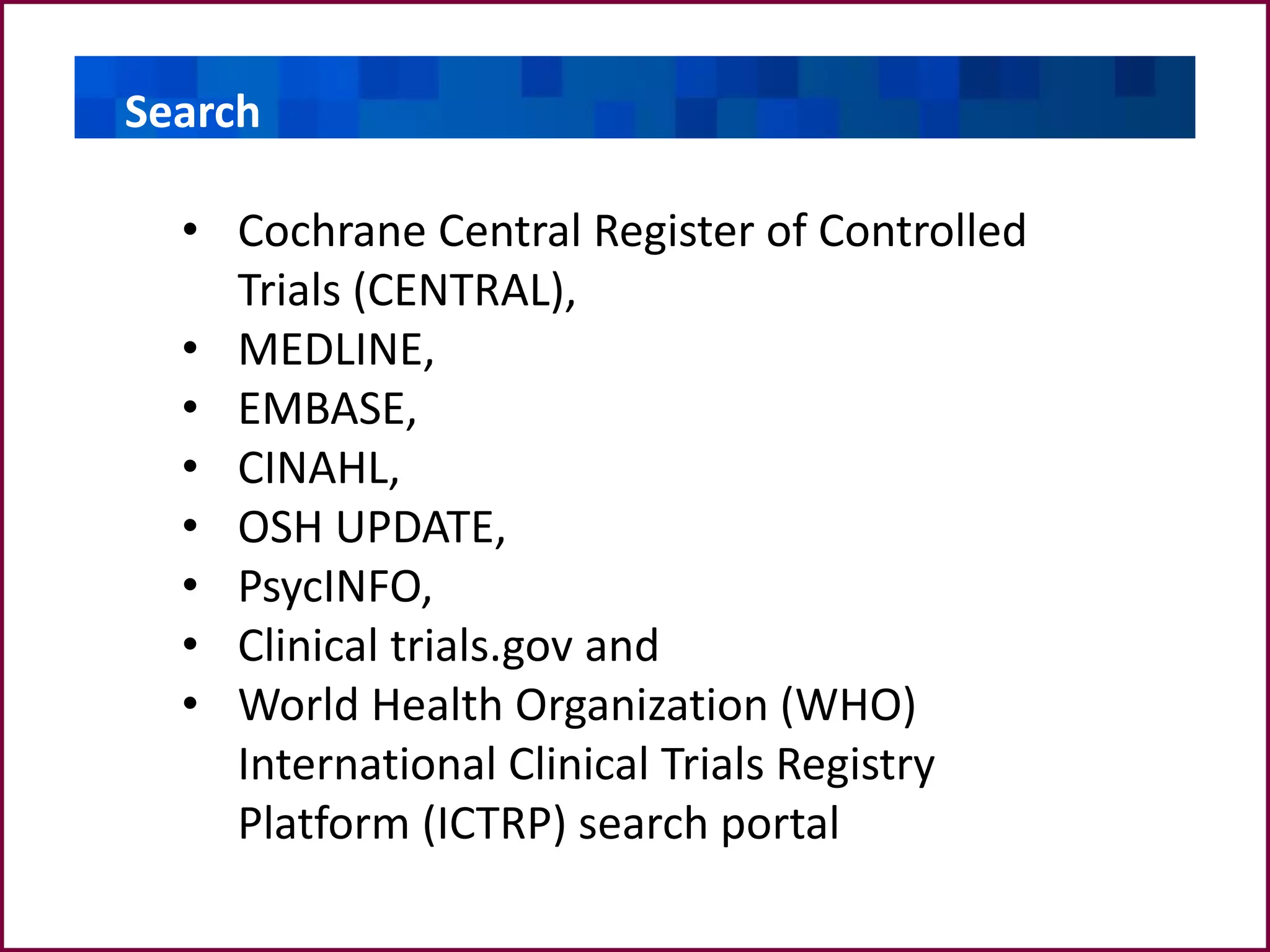This screenshot has width=1270, height=952.
Task: Click the "International Clinical Trials Registry" line
Action: [x=586, y=765]
